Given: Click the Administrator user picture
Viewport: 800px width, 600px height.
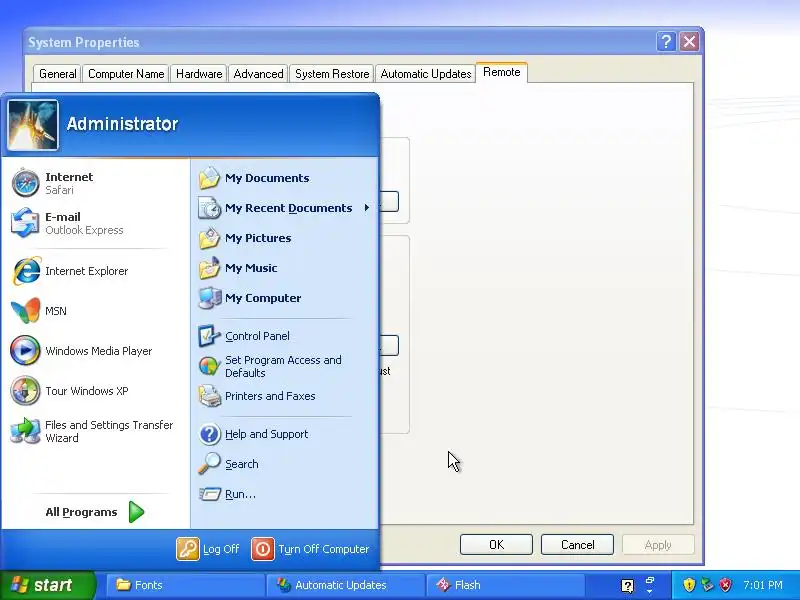Looking at the screenshot, I should (33, 125).
